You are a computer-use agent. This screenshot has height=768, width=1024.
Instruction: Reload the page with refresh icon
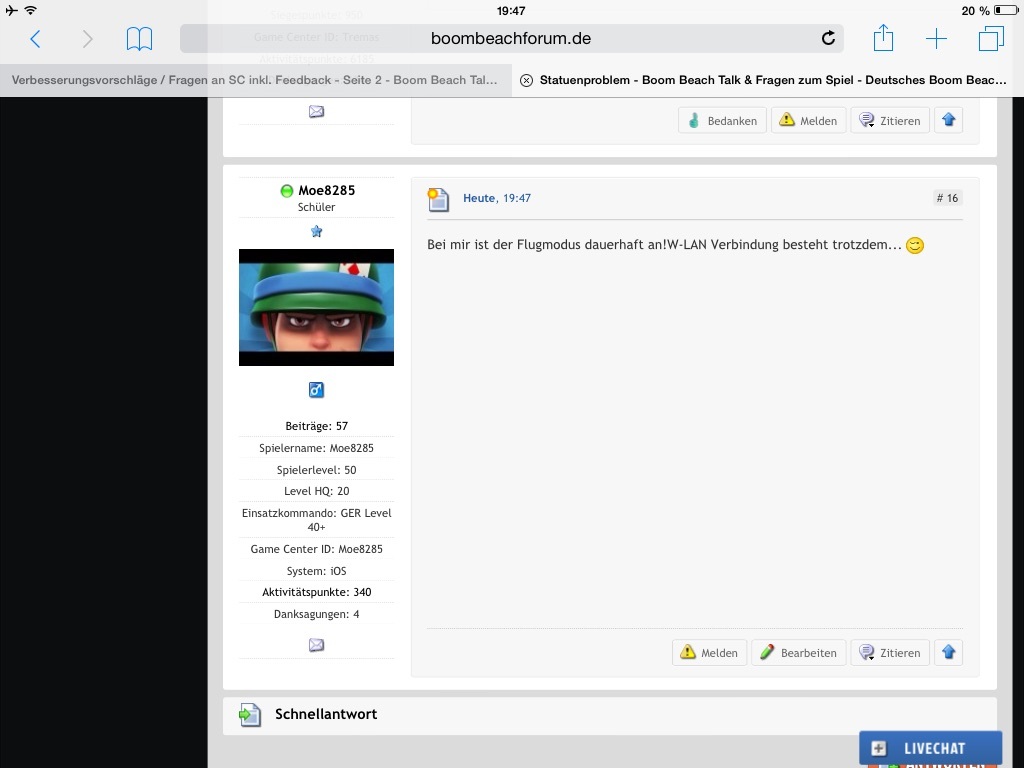tap(828, 39)
